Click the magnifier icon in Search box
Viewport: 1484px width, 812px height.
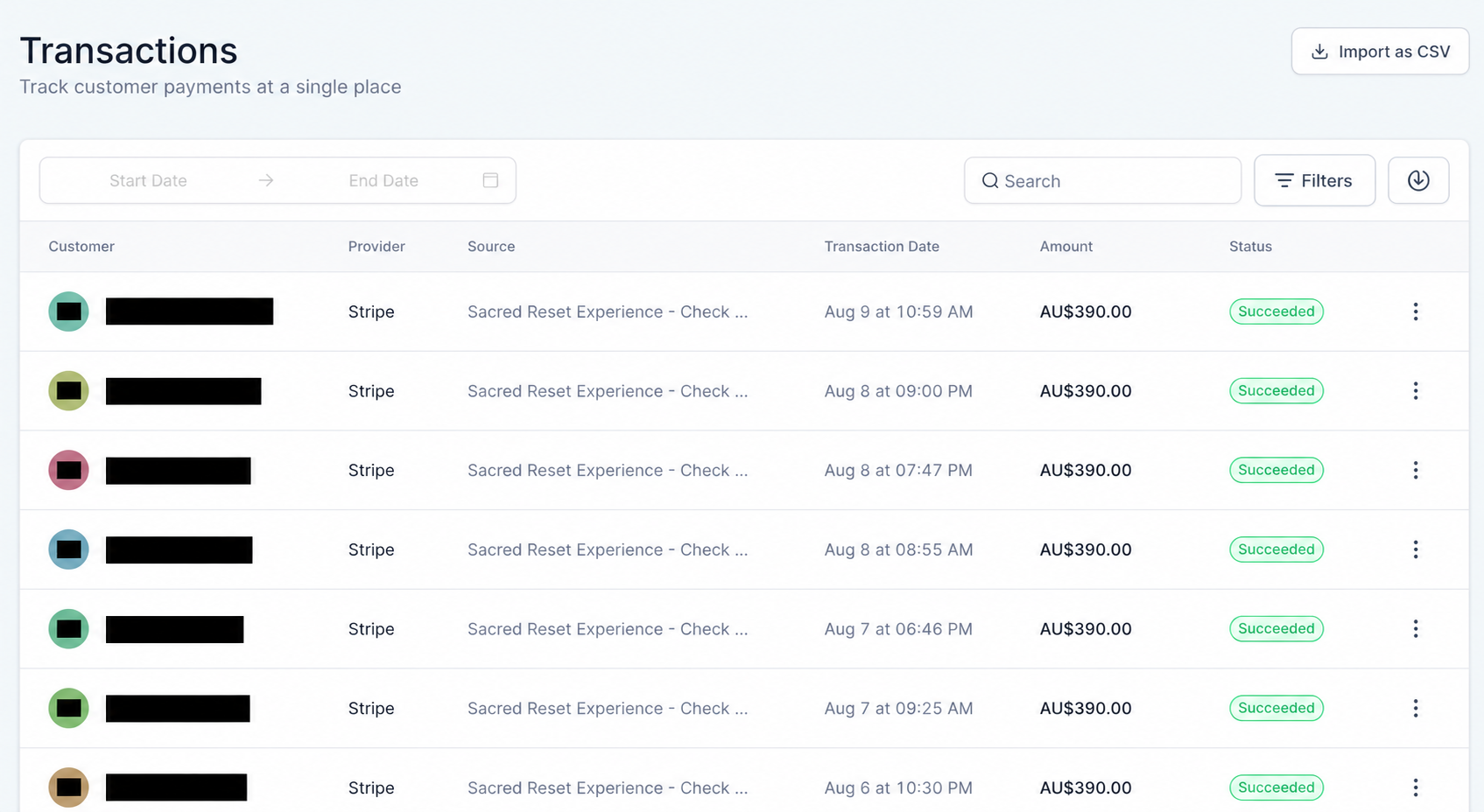990,180
